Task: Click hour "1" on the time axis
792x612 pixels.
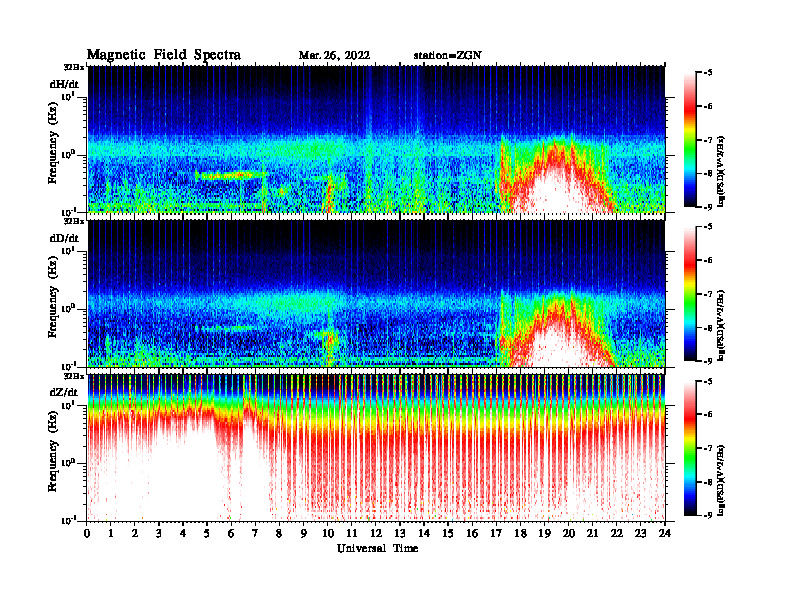Action: click(x=111, y=533)
